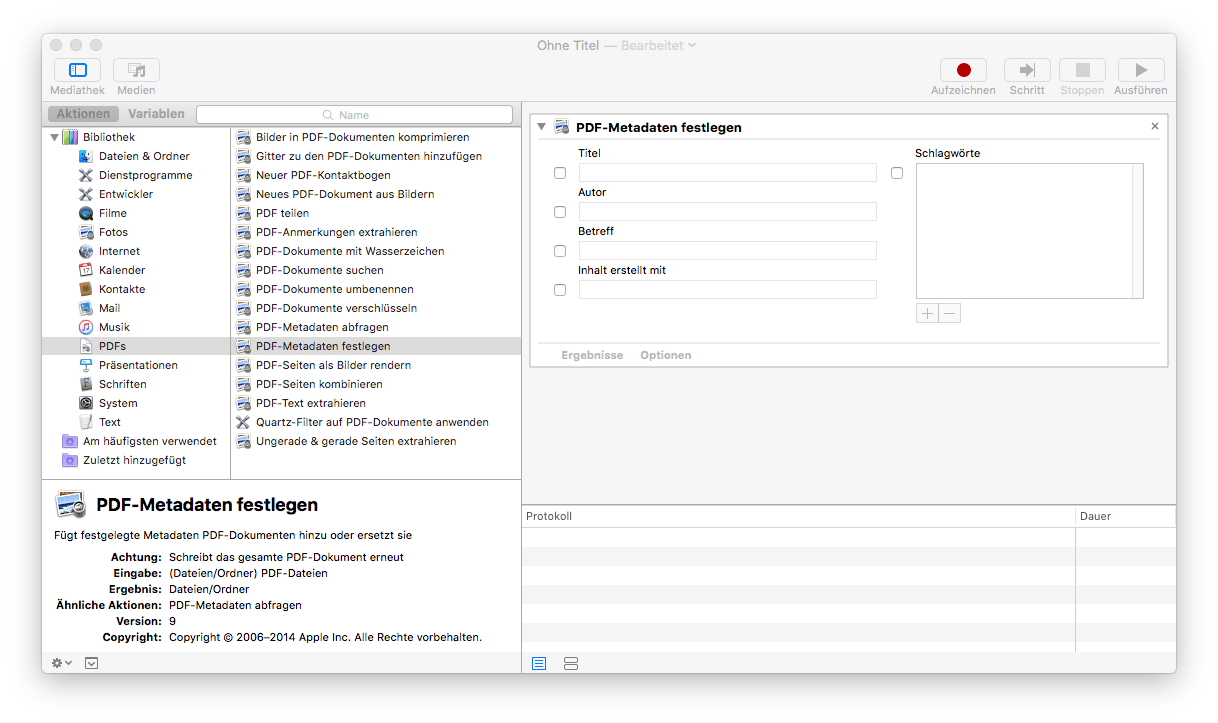Switch to the Aktionen tab
Screen dimensions: 1218x723
tap(83, 114)
